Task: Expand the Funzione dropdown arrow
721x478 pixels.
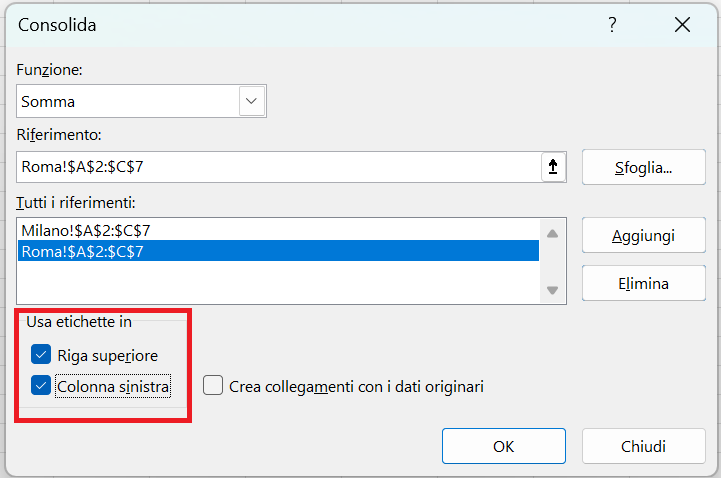Action: (252, 101)
